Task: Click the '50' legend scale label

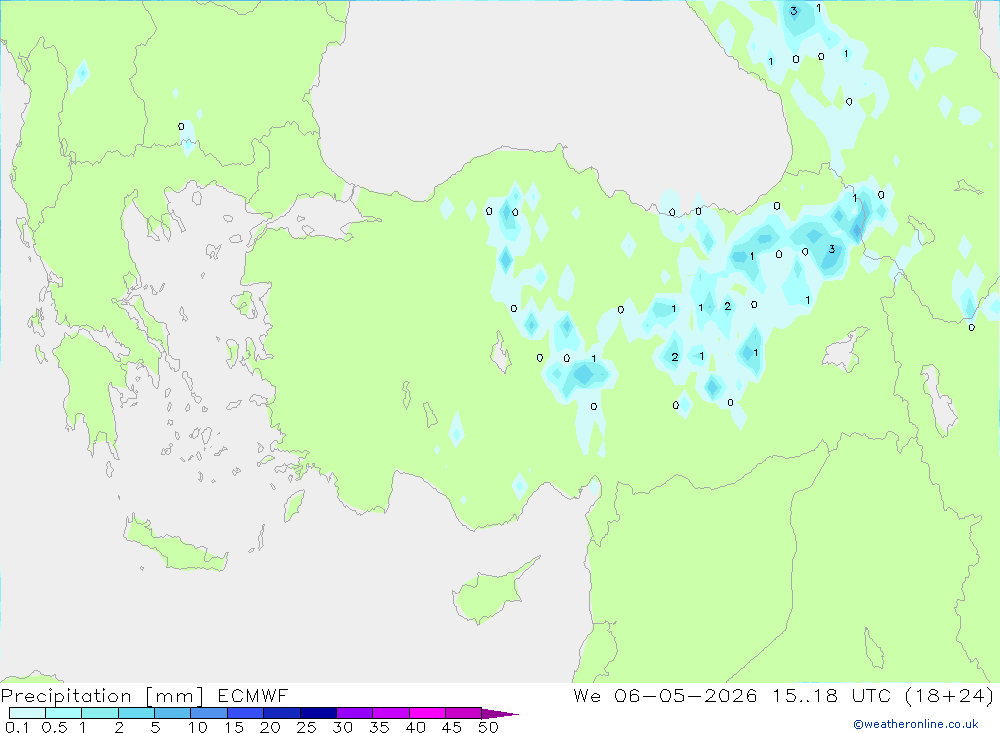Action: point(489,727)
